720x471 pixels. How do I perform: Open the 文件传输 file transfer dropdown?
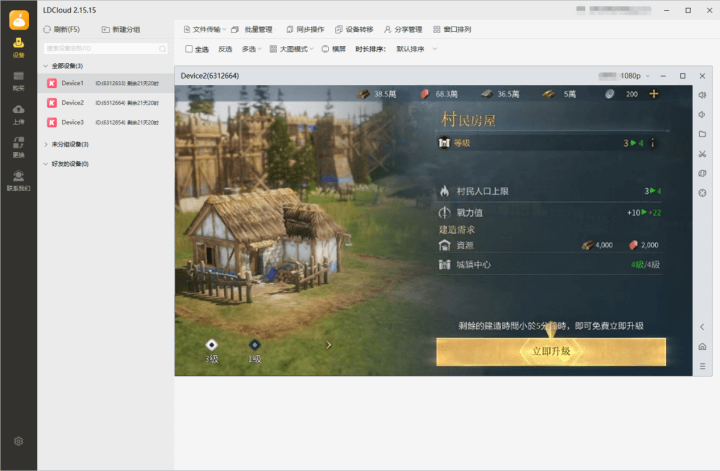[205, 29]
